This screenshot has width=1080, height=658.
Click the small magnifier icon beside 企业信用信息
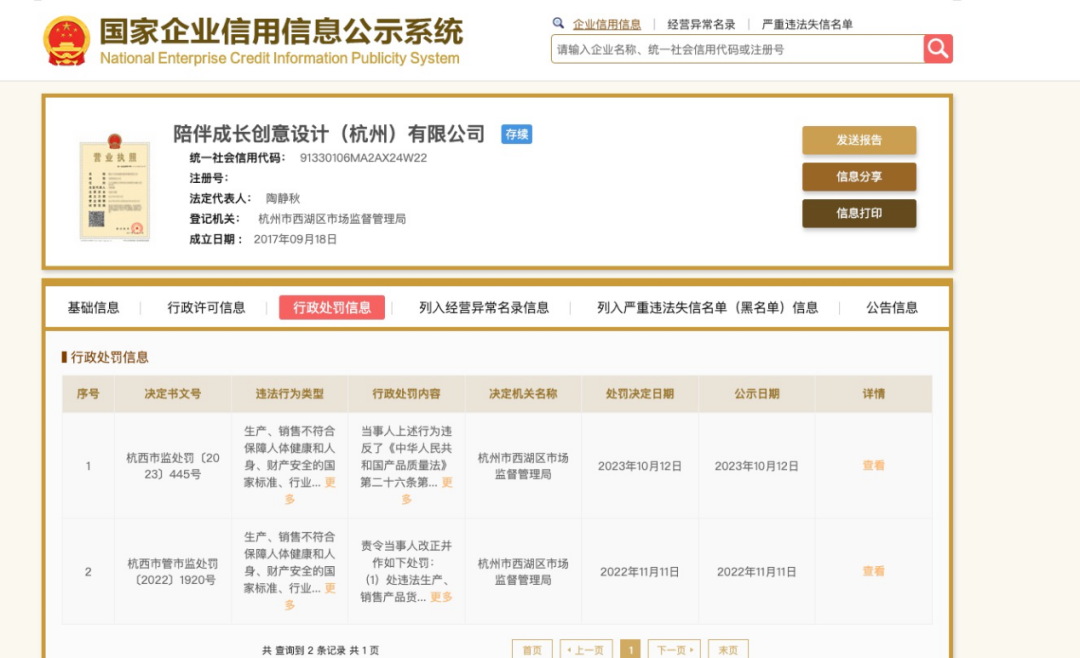coord(558,24)
